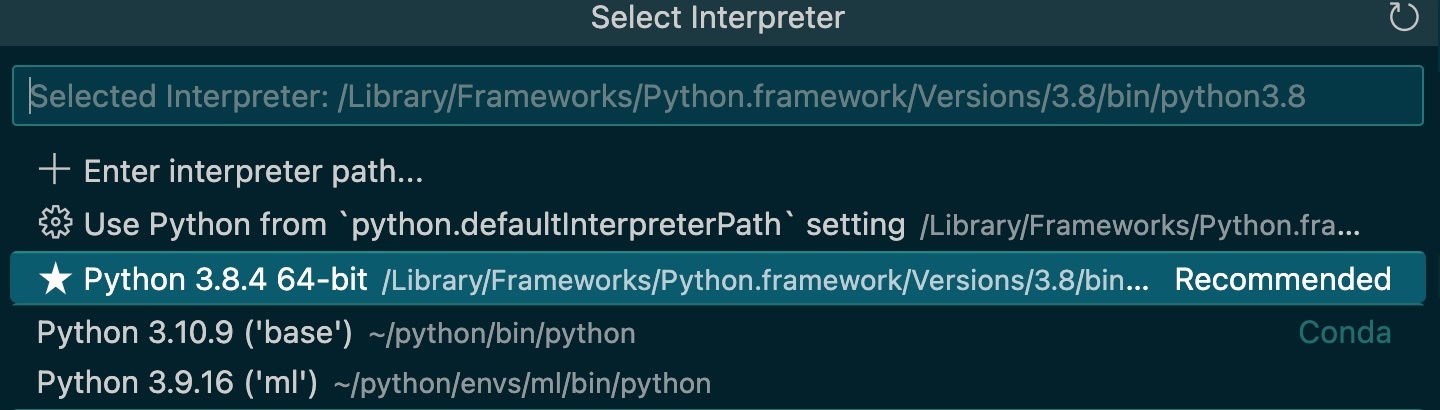Focus the Selected Interpreter search field

tap(717, 96)
